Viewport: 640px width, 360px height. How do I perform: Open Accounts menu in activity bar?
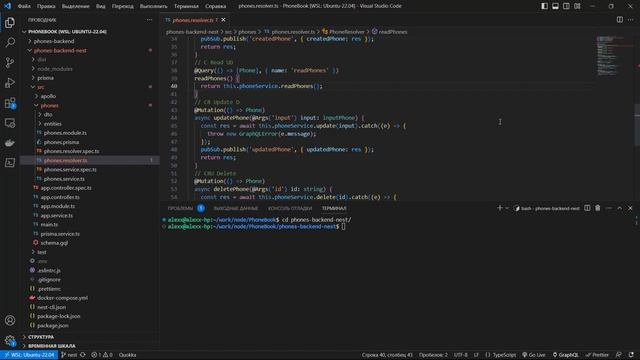10,320
